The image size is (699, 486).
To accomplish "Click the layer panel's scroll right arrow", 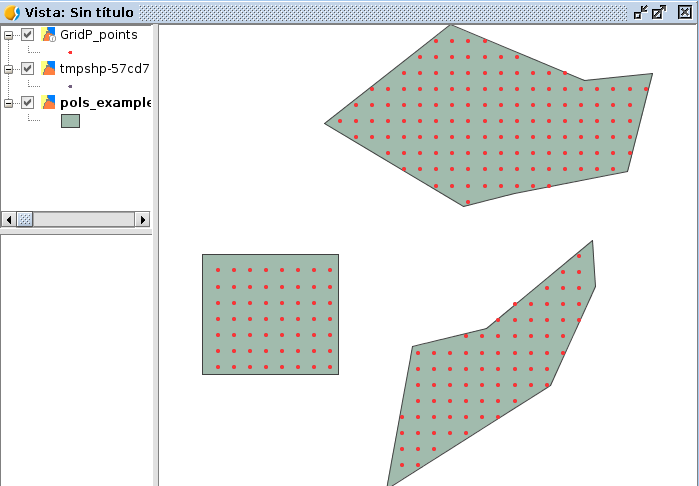I will point(142,219).
